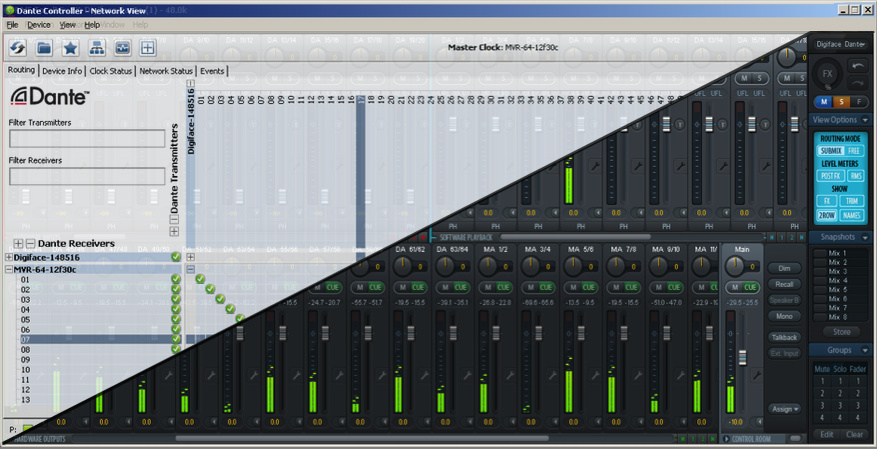Click the pan knob on MA 3/4 channel
This screenshot has width=877, height=449.
530,267
